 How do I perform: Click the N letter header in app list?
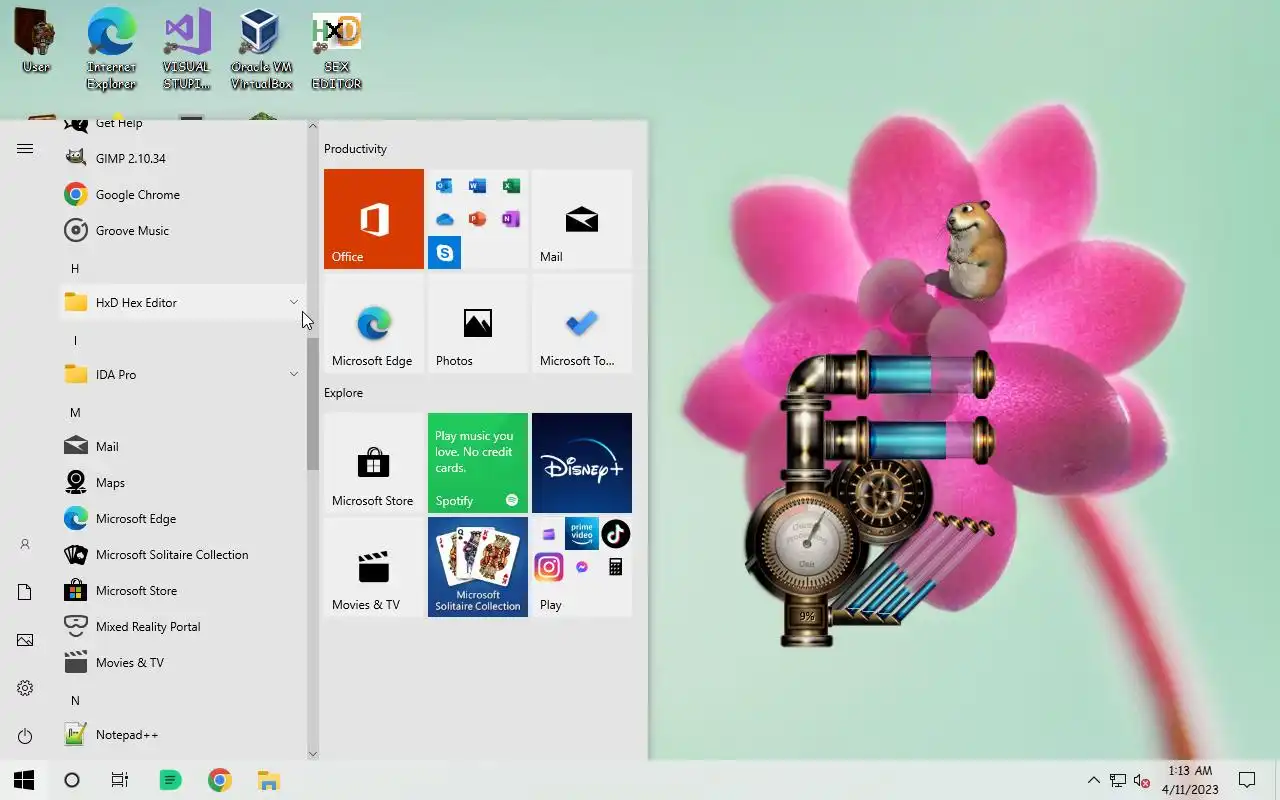[x=75, y=700]
